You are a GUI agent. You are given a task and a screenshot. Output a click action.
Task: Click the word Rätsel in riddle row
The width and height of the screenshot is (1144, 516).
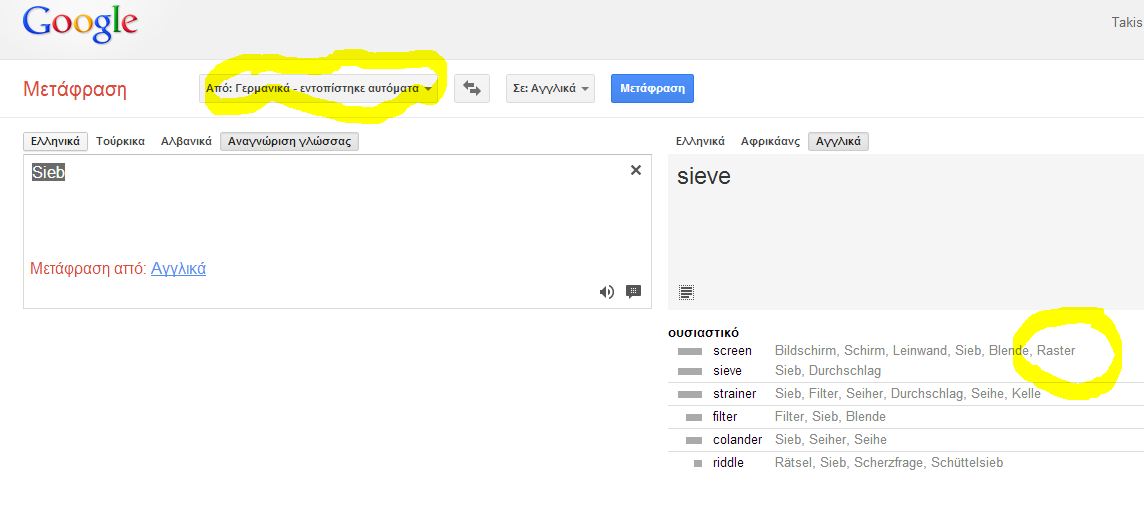point(794,463)
